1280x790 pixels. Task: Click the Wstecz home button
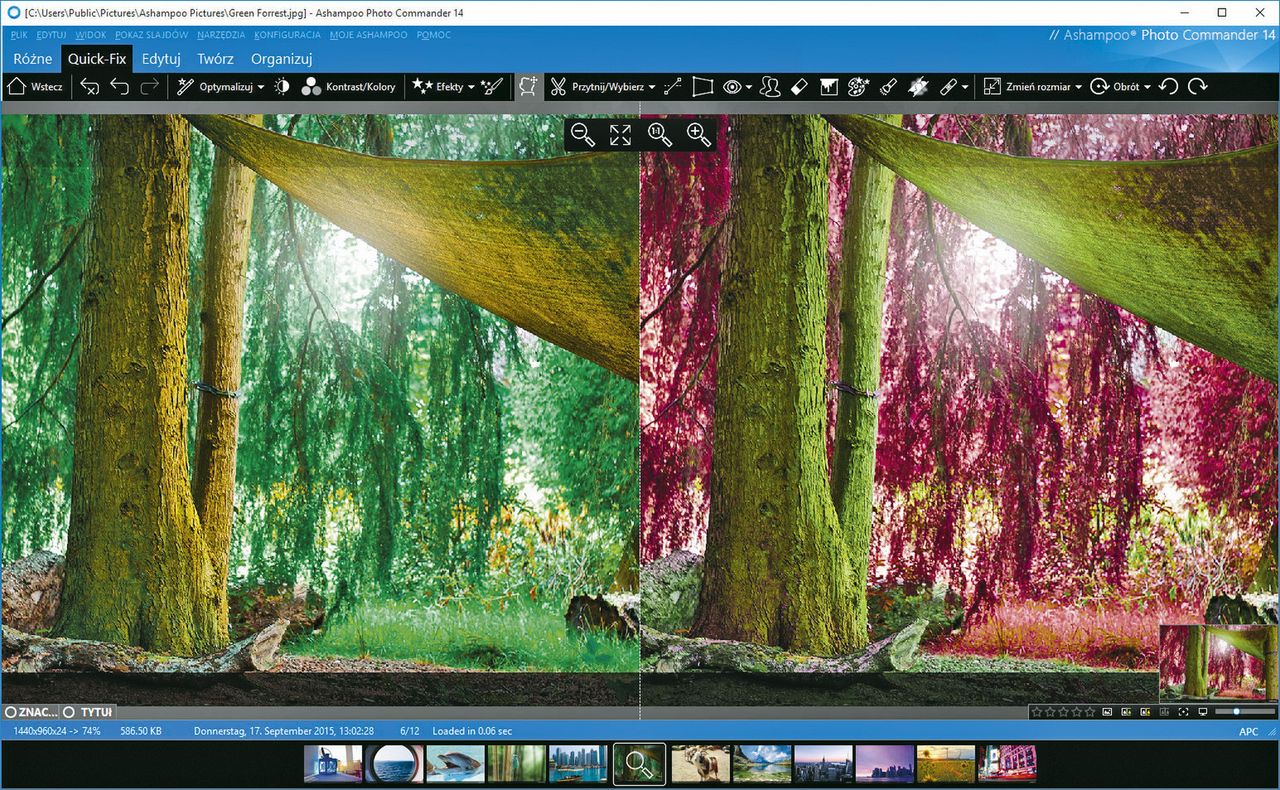[x=35, y=87]
